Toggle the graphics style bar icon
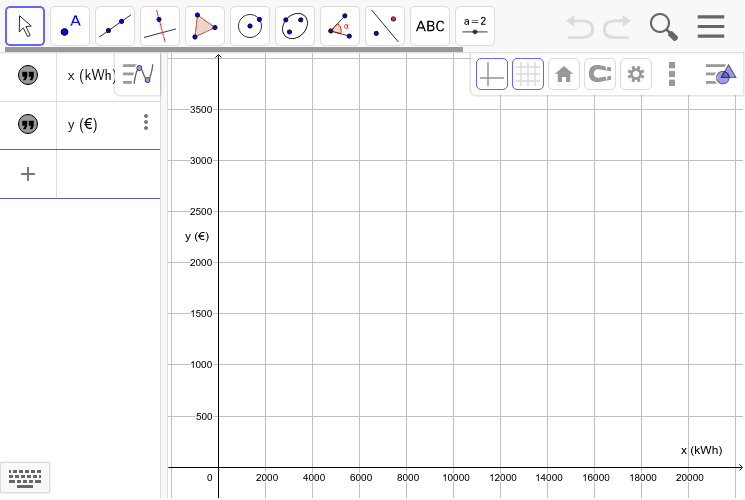The height and width of the screenshot is (500, 745). 721,74
